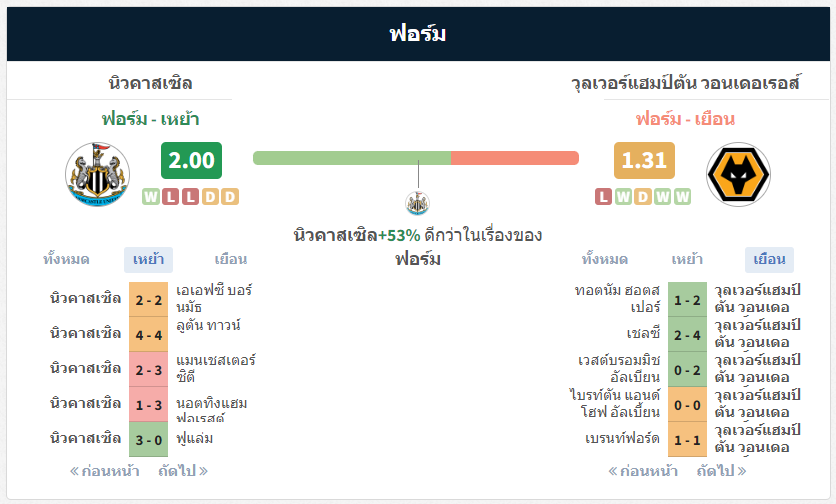Viewport: 836px width, 504px height.
Task: Select ทั้งหมด tab under Newcastle
Action: click(x=66, y=260)
